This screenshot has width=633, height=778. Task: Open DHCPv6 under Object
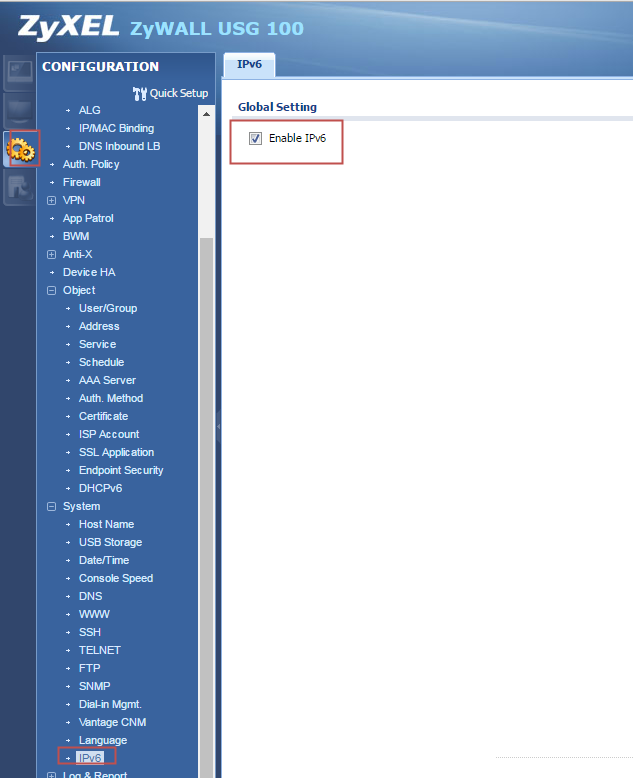pyautogui.click(x=100, y=488)
